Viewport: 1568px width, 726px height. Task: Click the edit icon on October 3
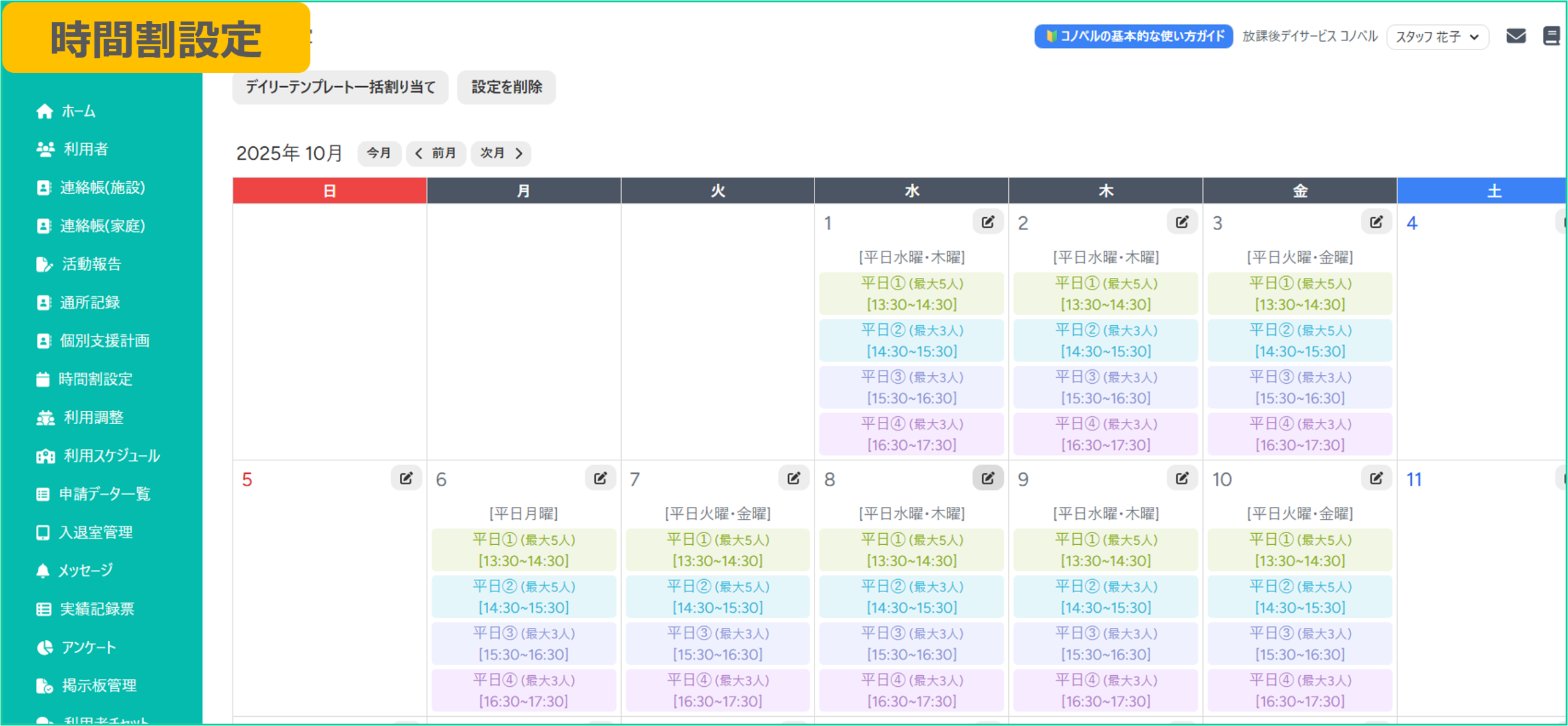click(1376, 222)
